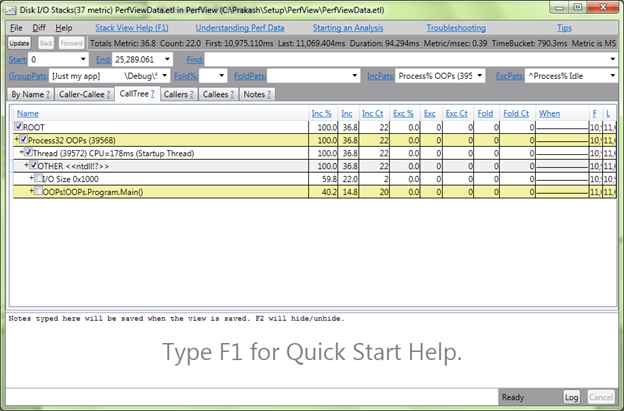Check the OOPs!OOPs.Program.Main() checkbox
This screenshot has width=624, height=411.
coord(38,191)
